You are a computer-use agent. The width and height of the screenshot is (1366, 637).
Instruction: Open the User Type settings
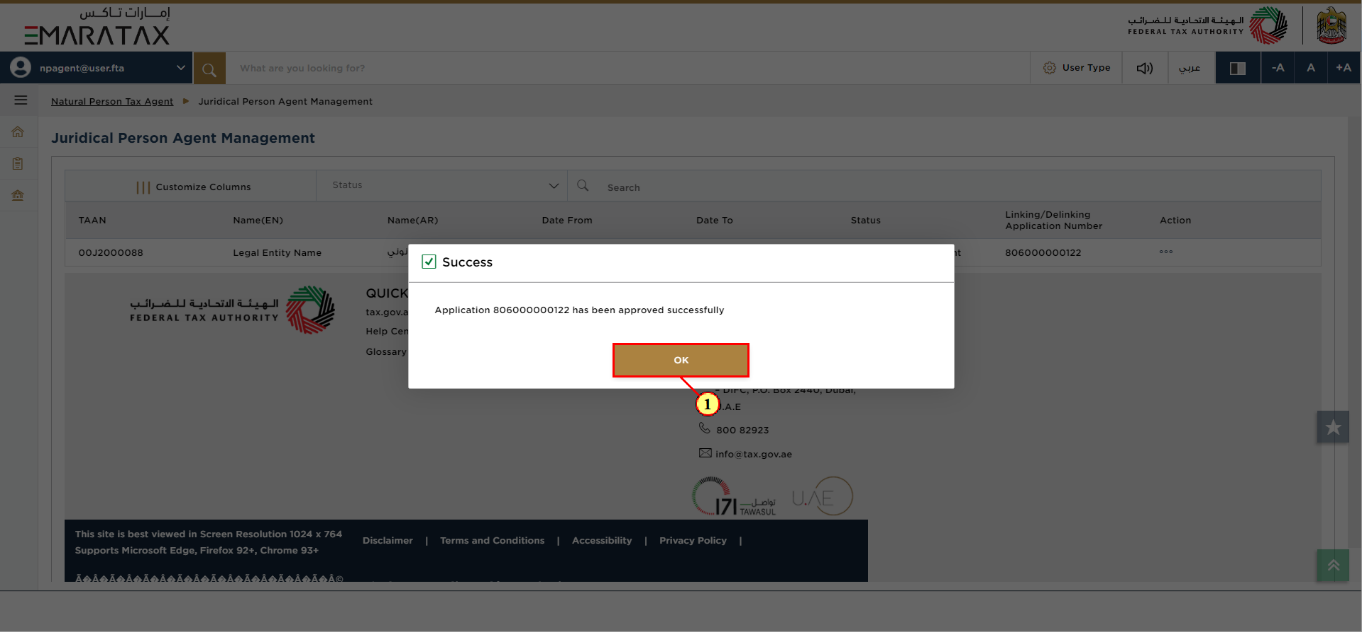(x=1076, y=68)
